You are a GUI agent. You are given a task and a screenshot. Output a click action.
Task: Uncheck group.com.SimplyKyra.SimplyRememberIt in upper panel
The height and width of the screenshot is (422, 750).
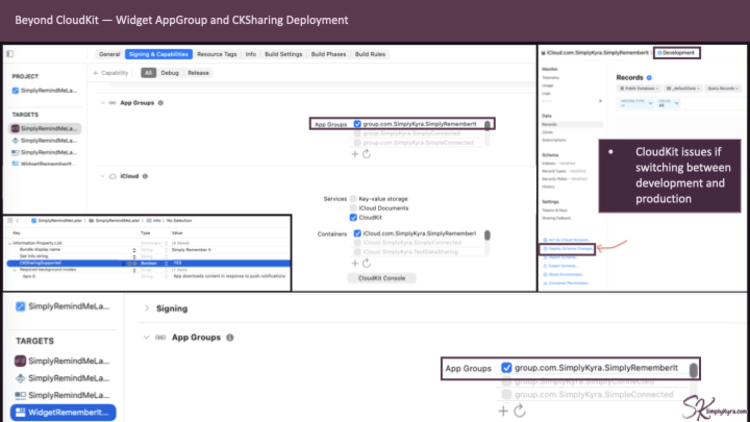pyautogui.click(x=357, y=124)
